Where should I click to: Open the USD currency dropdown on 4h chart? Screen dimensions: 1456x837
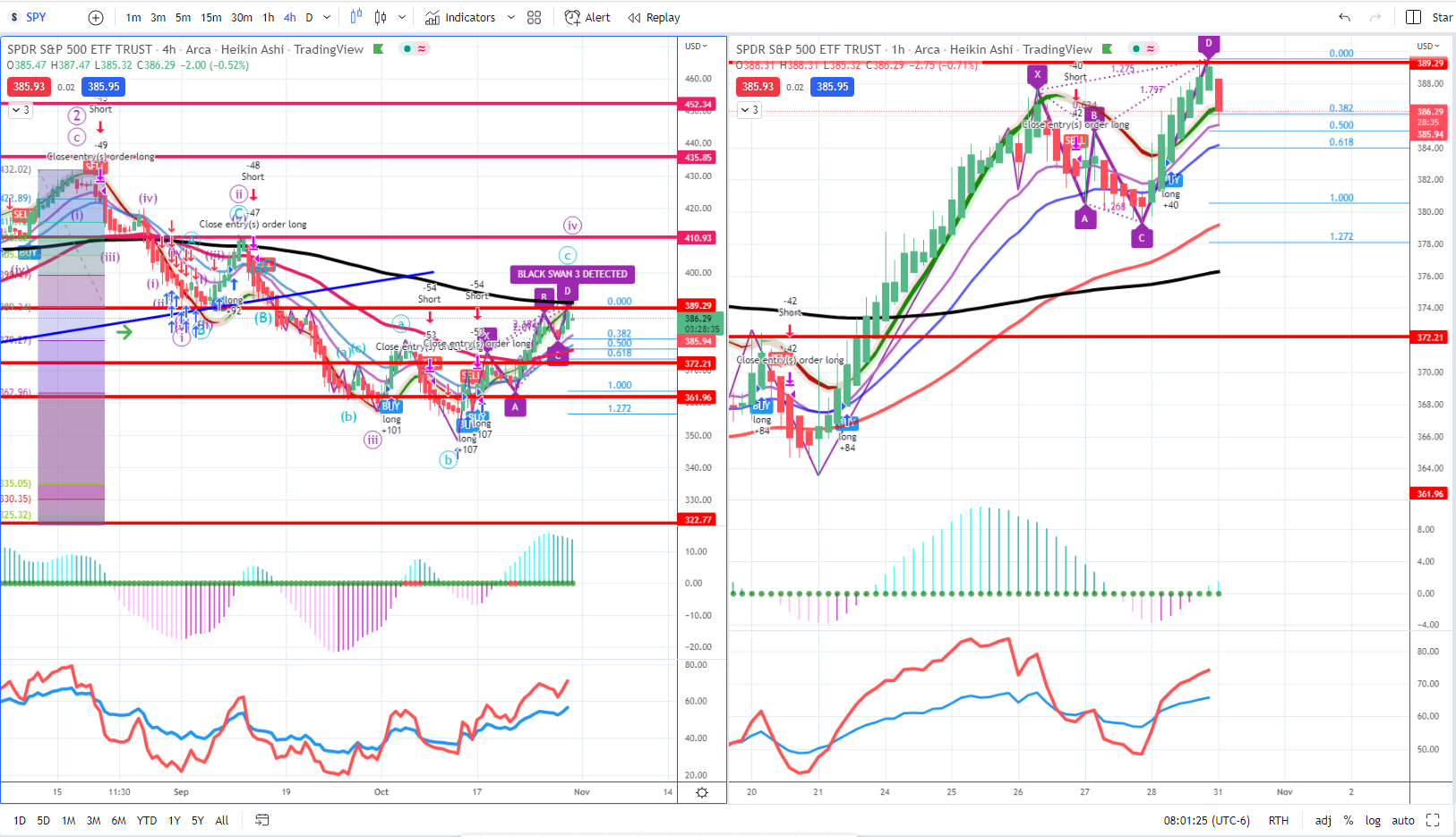pos(696,46)
